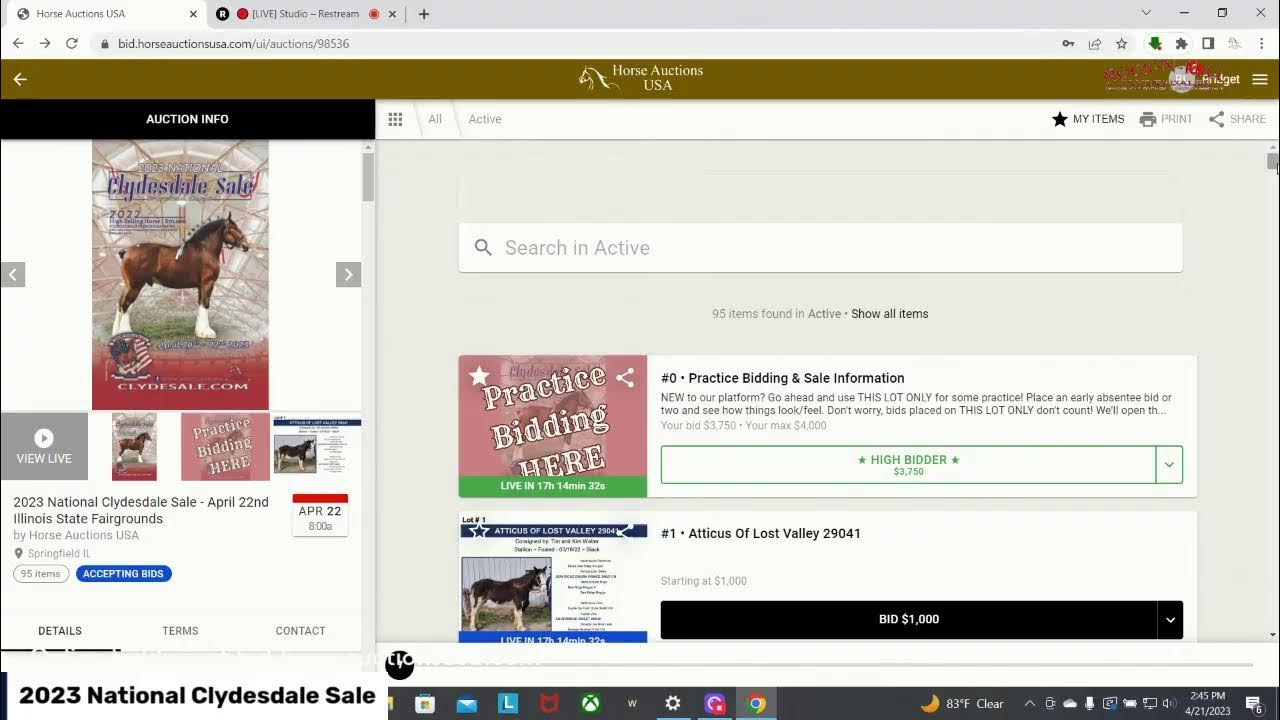Screen dimensions: 1280x720
Task: Bookmark this page with star icon
Action: pos(1122,43)
